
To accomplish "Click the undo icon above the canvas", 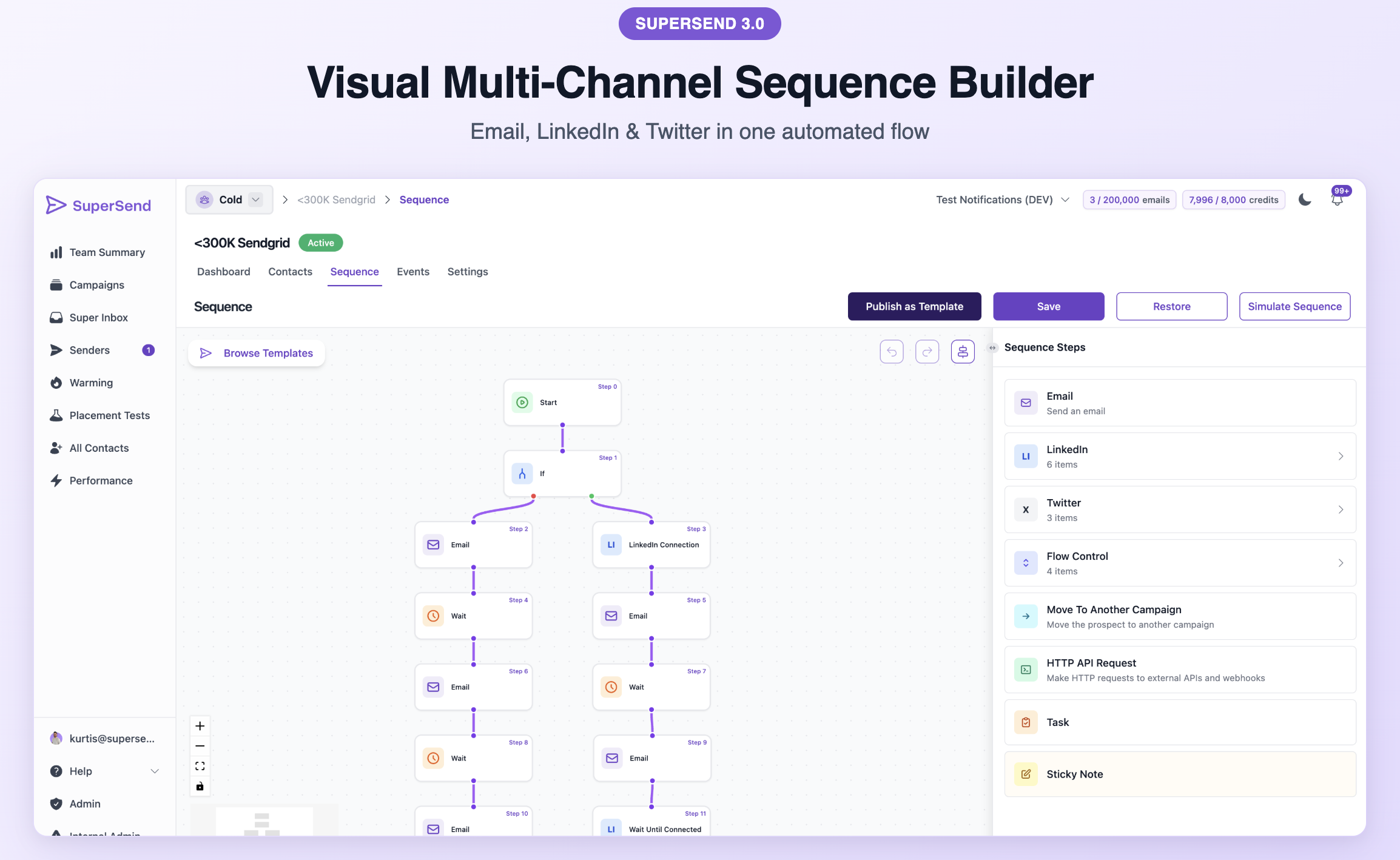I will tap(891, 351).
